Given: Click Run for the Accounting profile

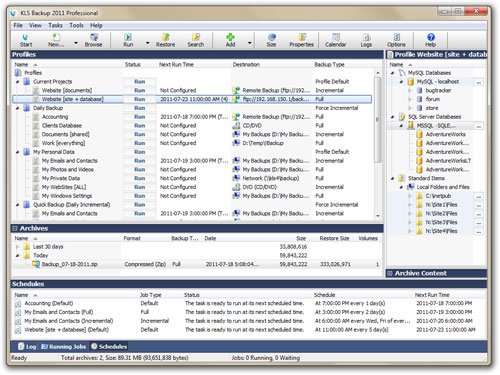Looking at the screenshot, I should coord(140,117).
